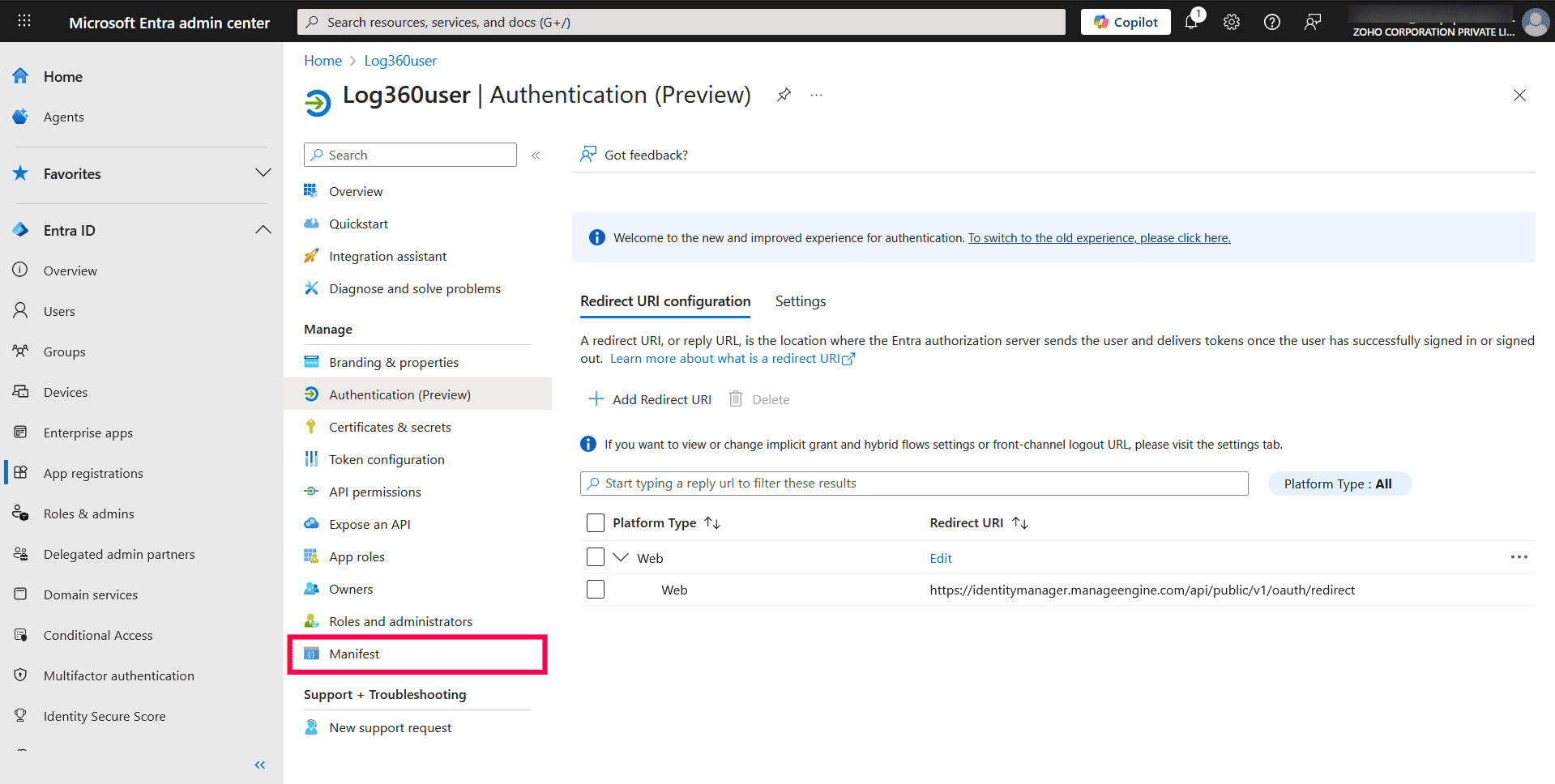Select all rows via header checkbox
Screen dimensions: 1555x784
(x=596, y=522)
